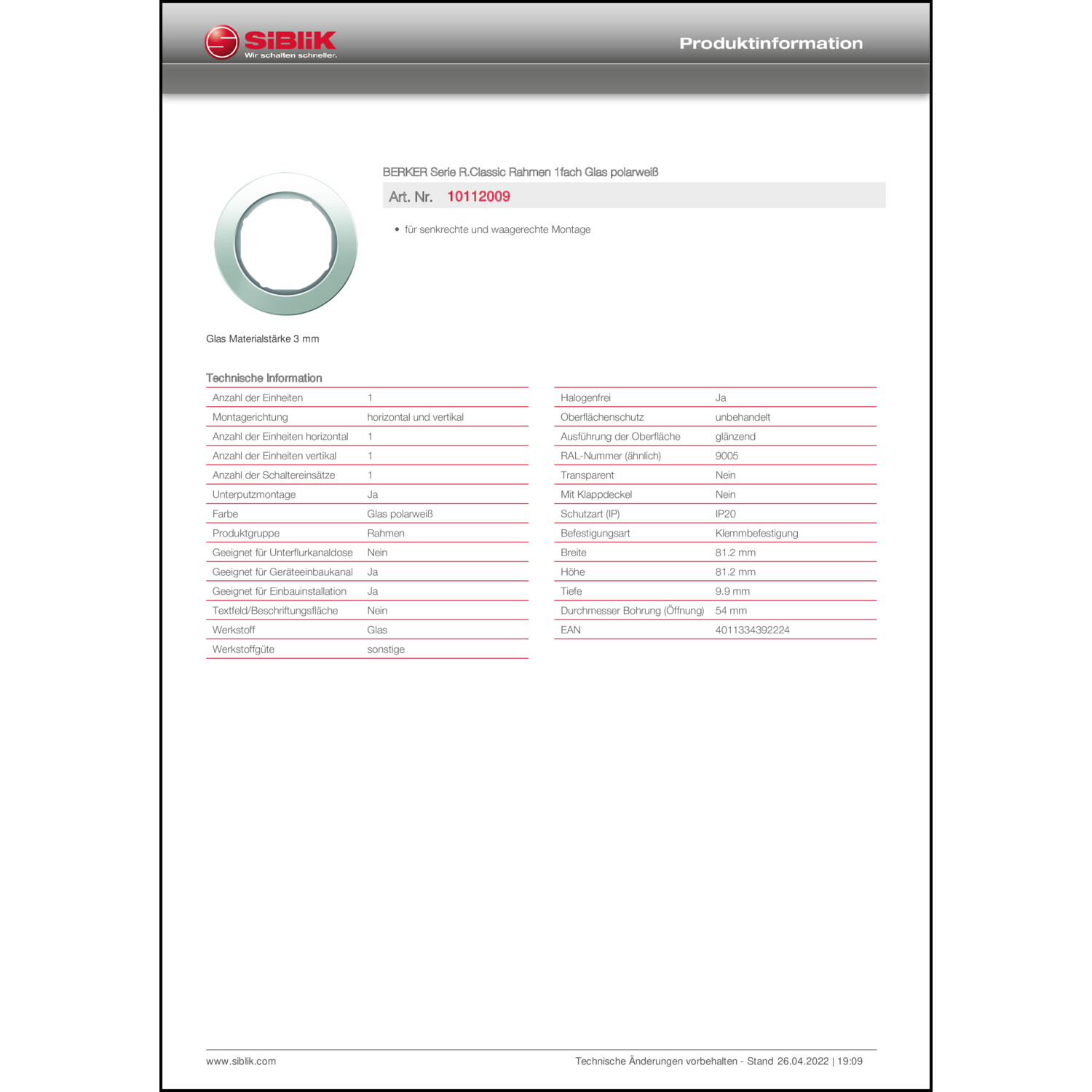Click the bullet text für senkrechte und waagerechte Montage
1092x1092 pixels.
(498, 229)
